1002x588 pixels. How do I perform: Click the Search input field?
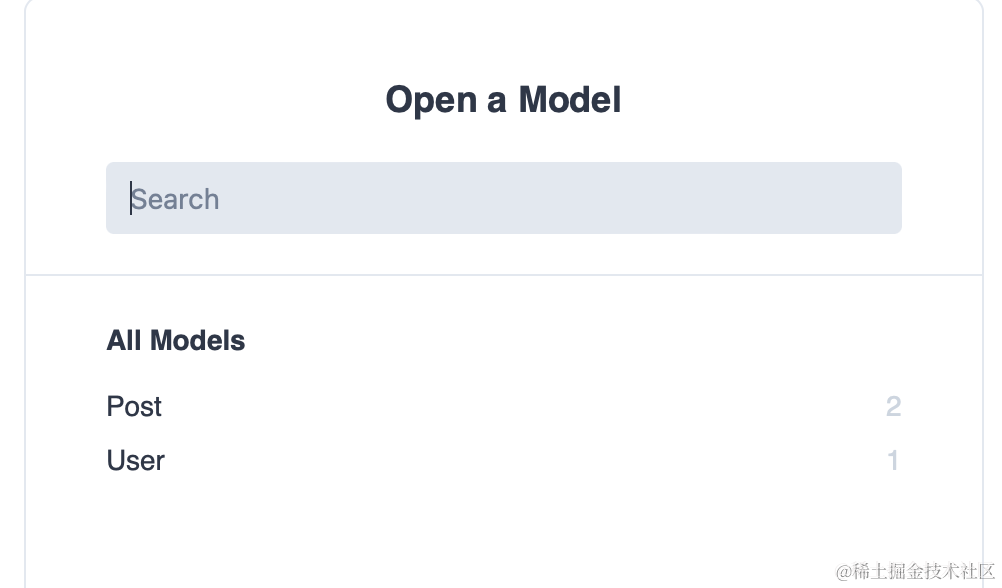coord(503,198)
